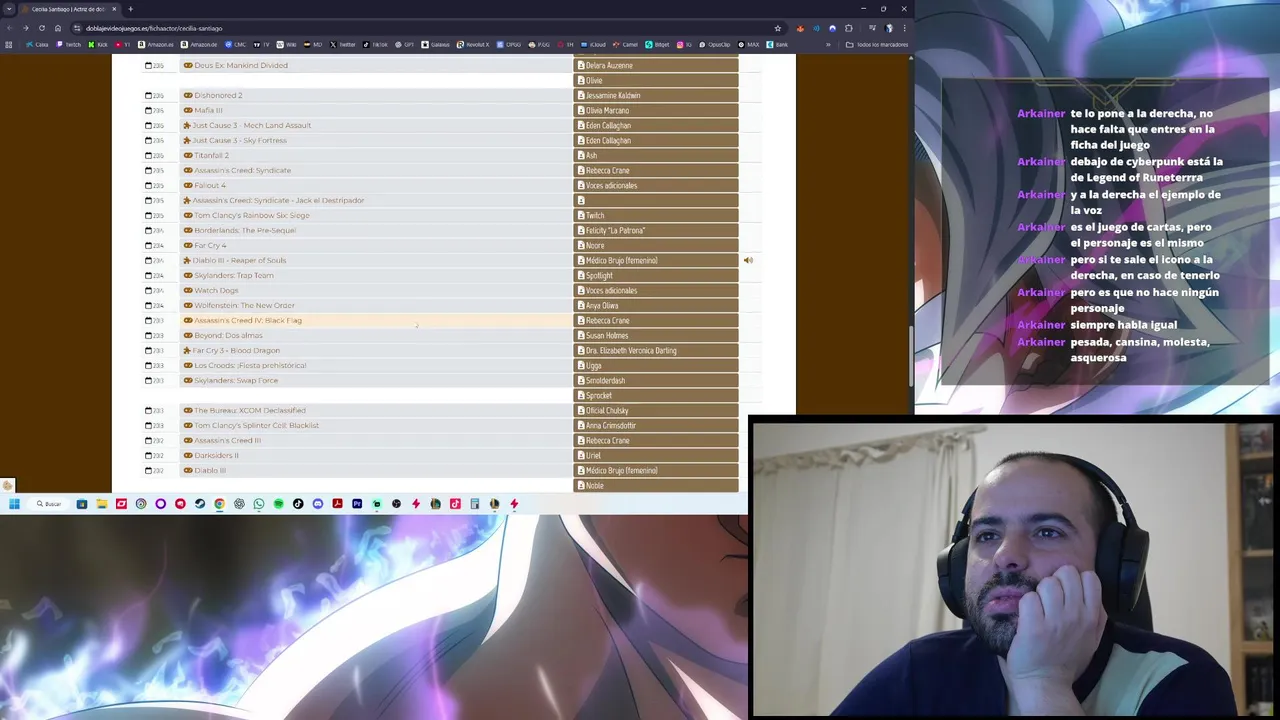
Task: Open the Revolut X bookmark
Action: [x=473, y=44]
